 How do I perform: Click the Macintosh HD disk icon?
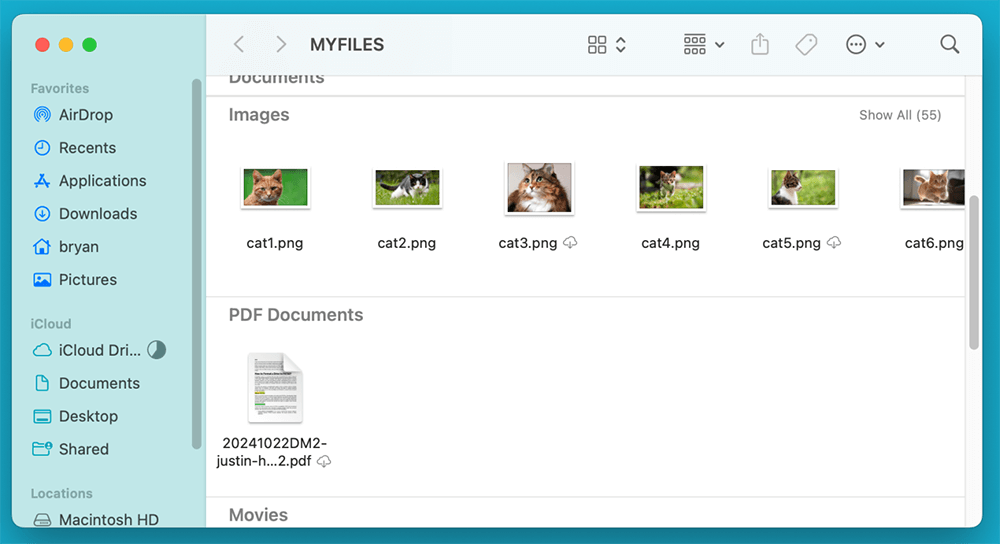point(42,520)
